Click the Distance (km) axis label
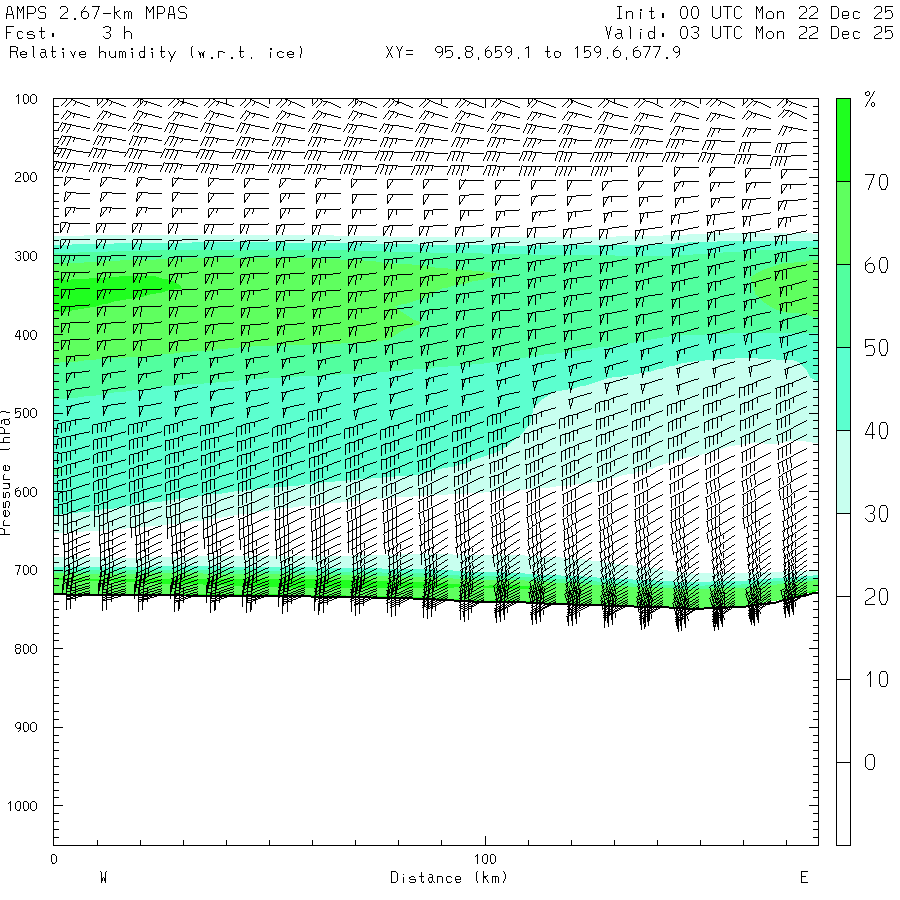This screenshot has width=900, height=900. click(448, 878)
